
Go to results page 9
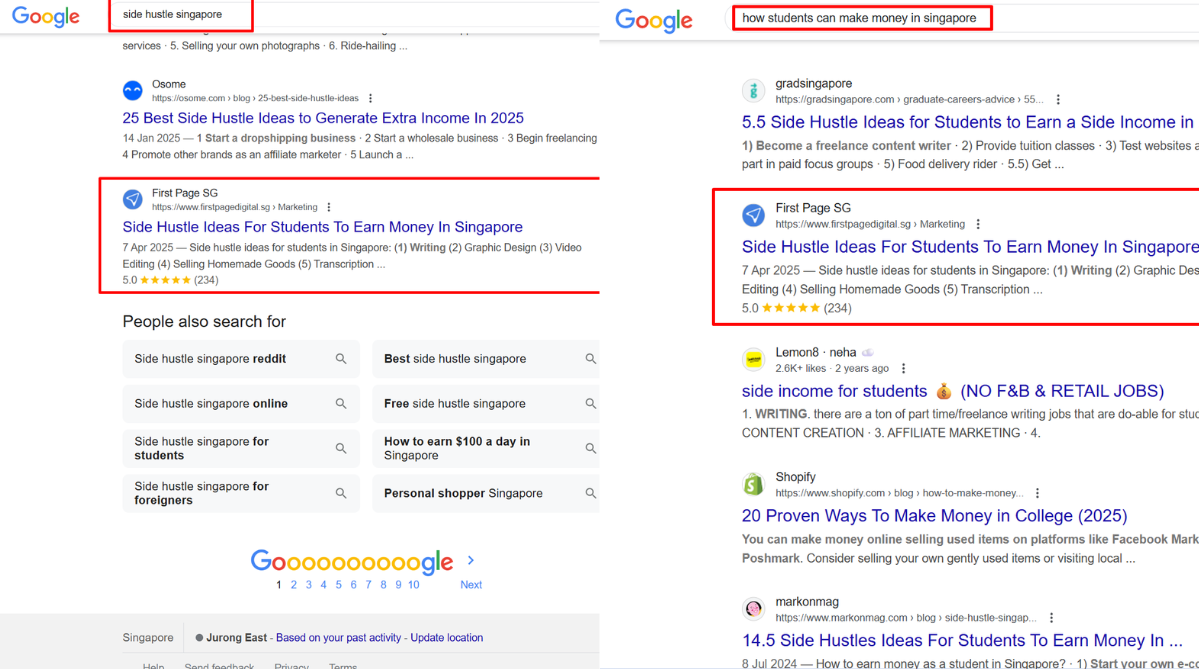pos(398,585)
